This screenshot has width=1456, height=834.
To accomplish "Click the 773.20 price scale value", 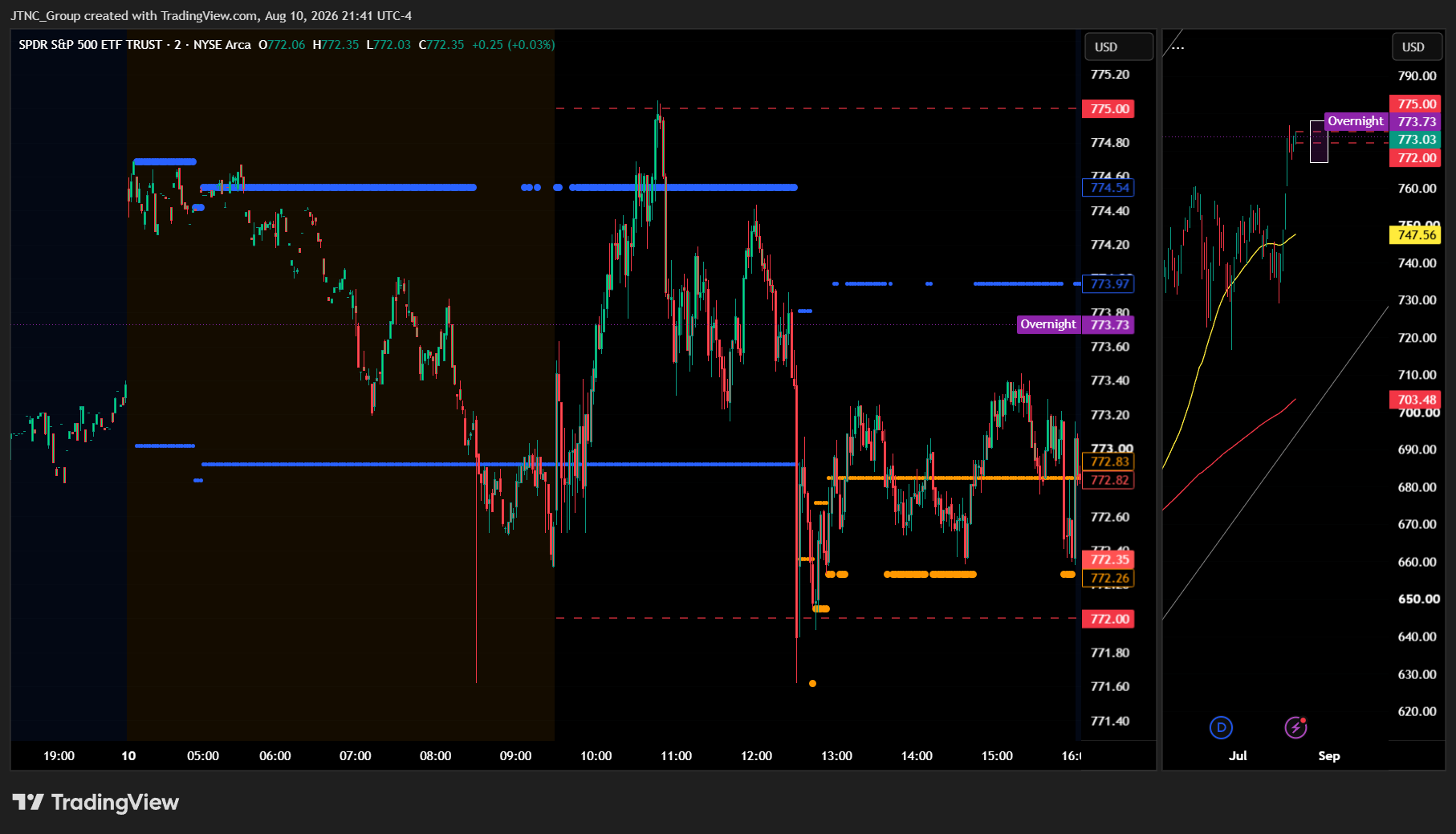I will (x=1110, y=415).
